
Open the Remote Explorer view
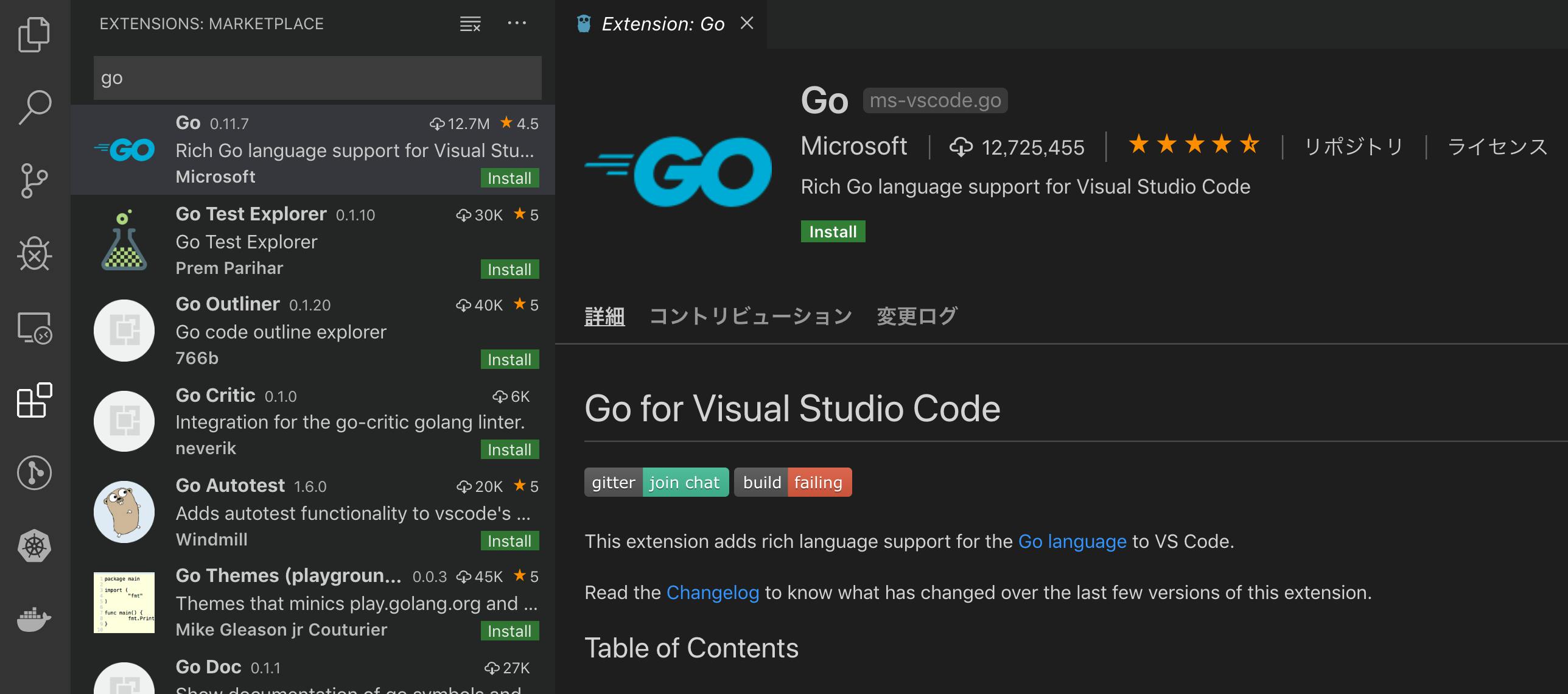pyautogui.click(x=35, y=328)
